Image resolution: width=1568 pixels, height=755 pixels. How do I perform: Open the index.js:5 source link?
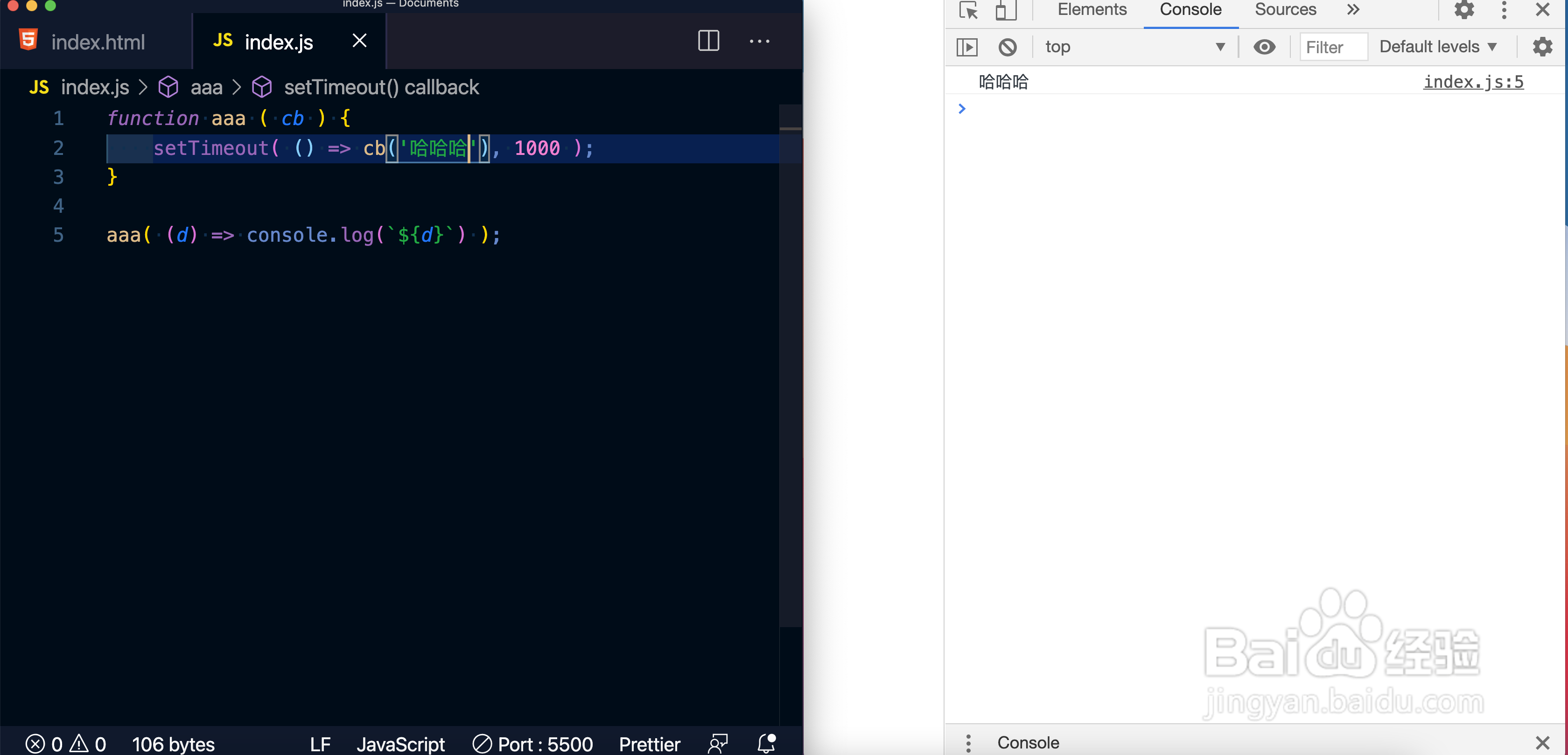1473,82
